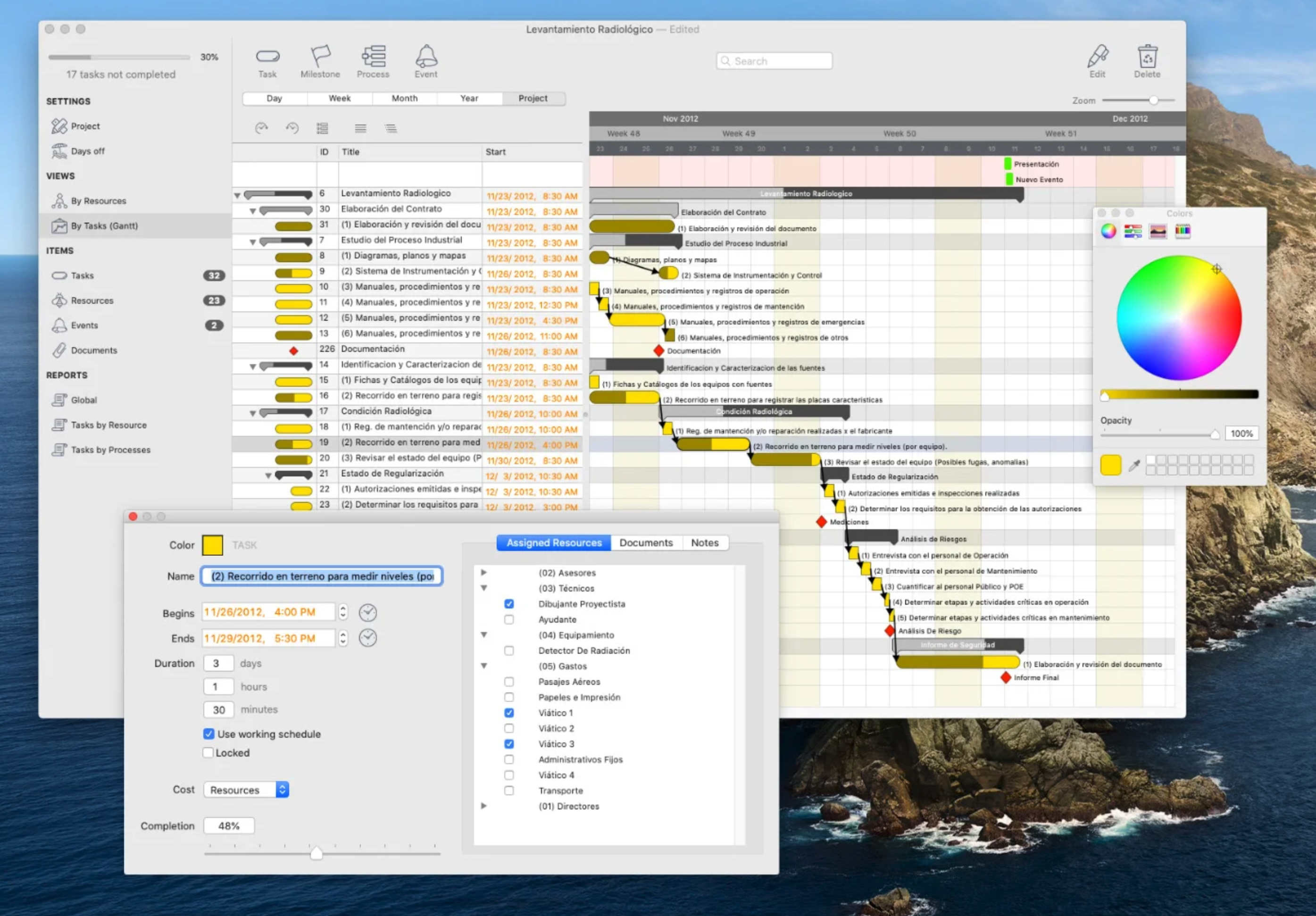
Task: Toggle Use working schedule checkbox
Action: [x=208, y=734]
